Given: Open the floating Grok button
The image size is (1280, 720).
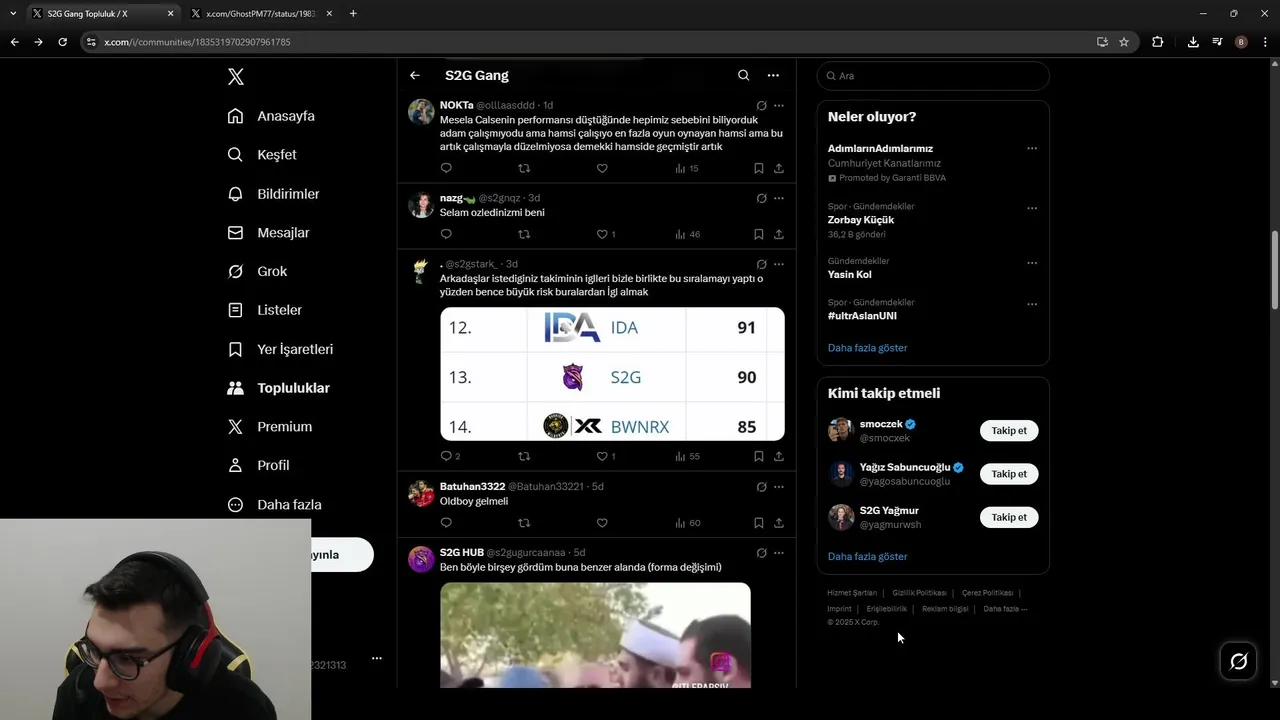Looking at the screenshot, I should coord(1238,661).
